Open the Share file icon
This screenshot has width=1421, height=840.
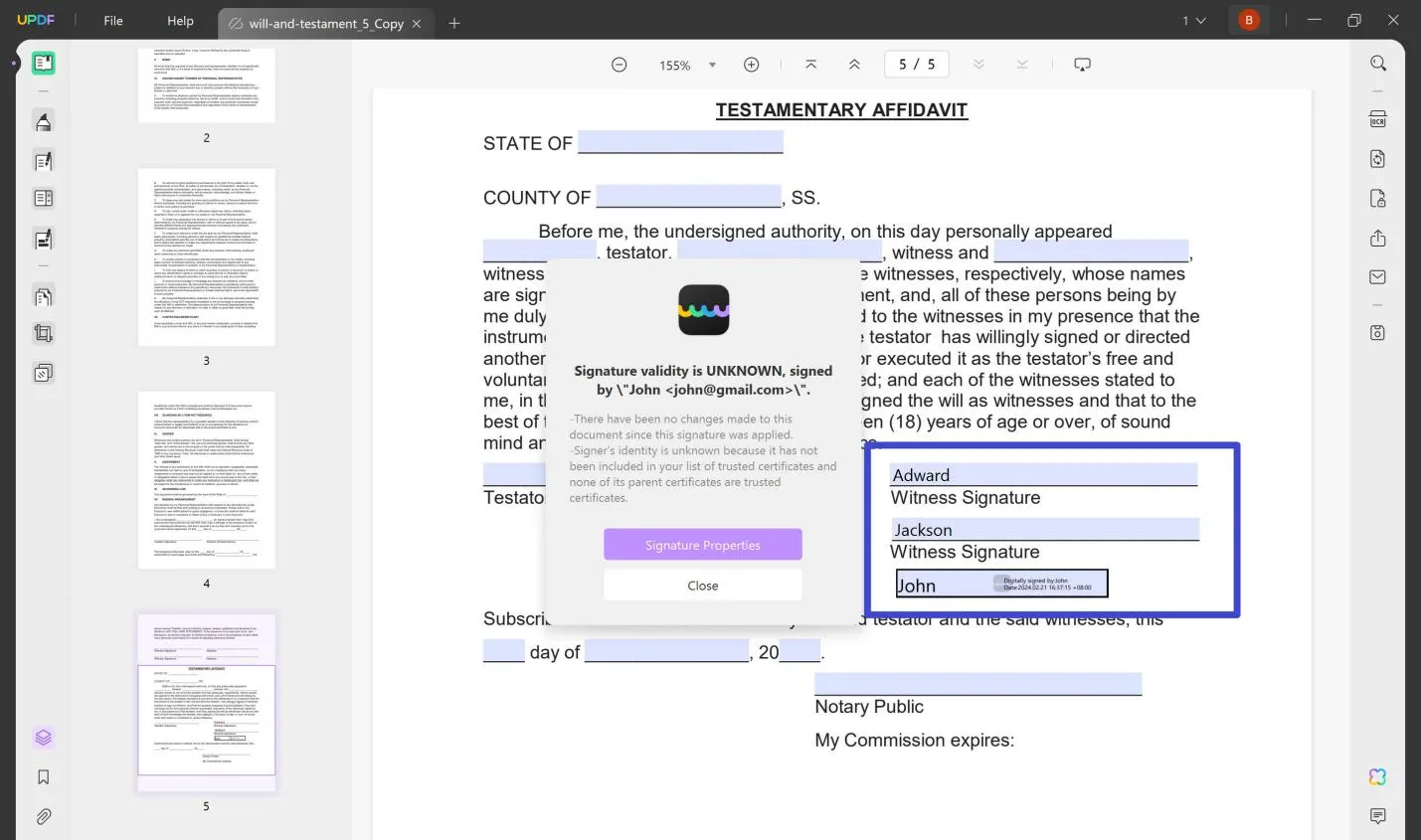click(x=1377, y=239)
